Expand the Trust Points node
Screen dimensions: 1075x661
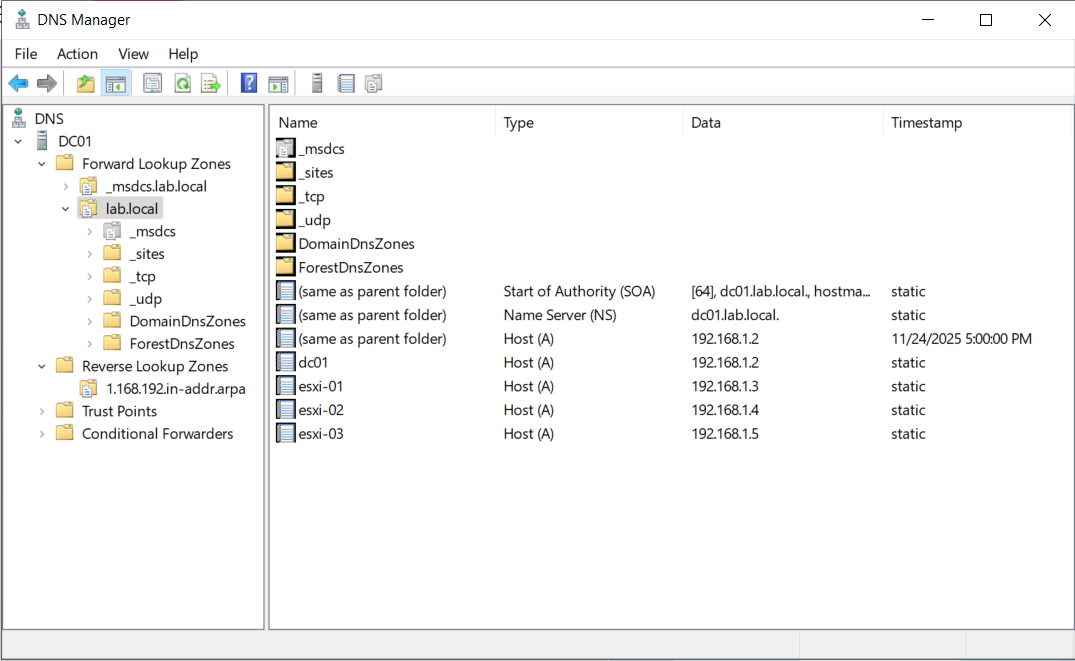(42, 411)
